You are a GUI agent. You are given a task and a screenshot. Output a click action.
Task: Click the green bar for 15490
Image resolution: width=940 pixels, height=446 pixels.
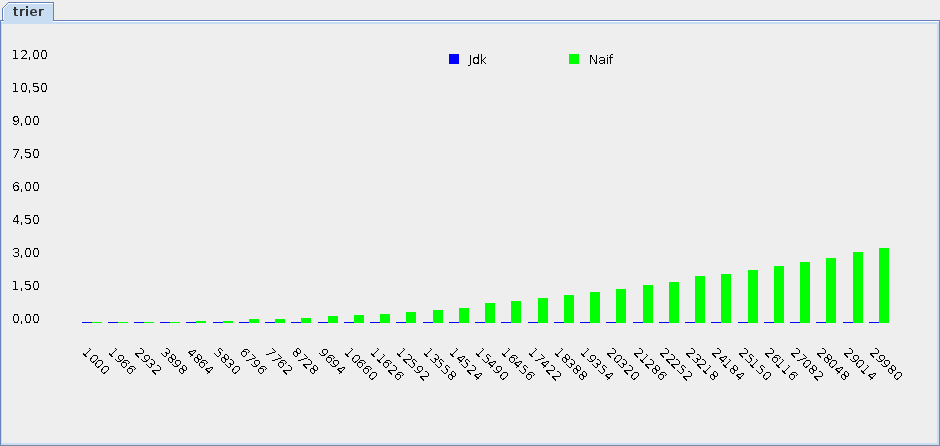(490, 313)
